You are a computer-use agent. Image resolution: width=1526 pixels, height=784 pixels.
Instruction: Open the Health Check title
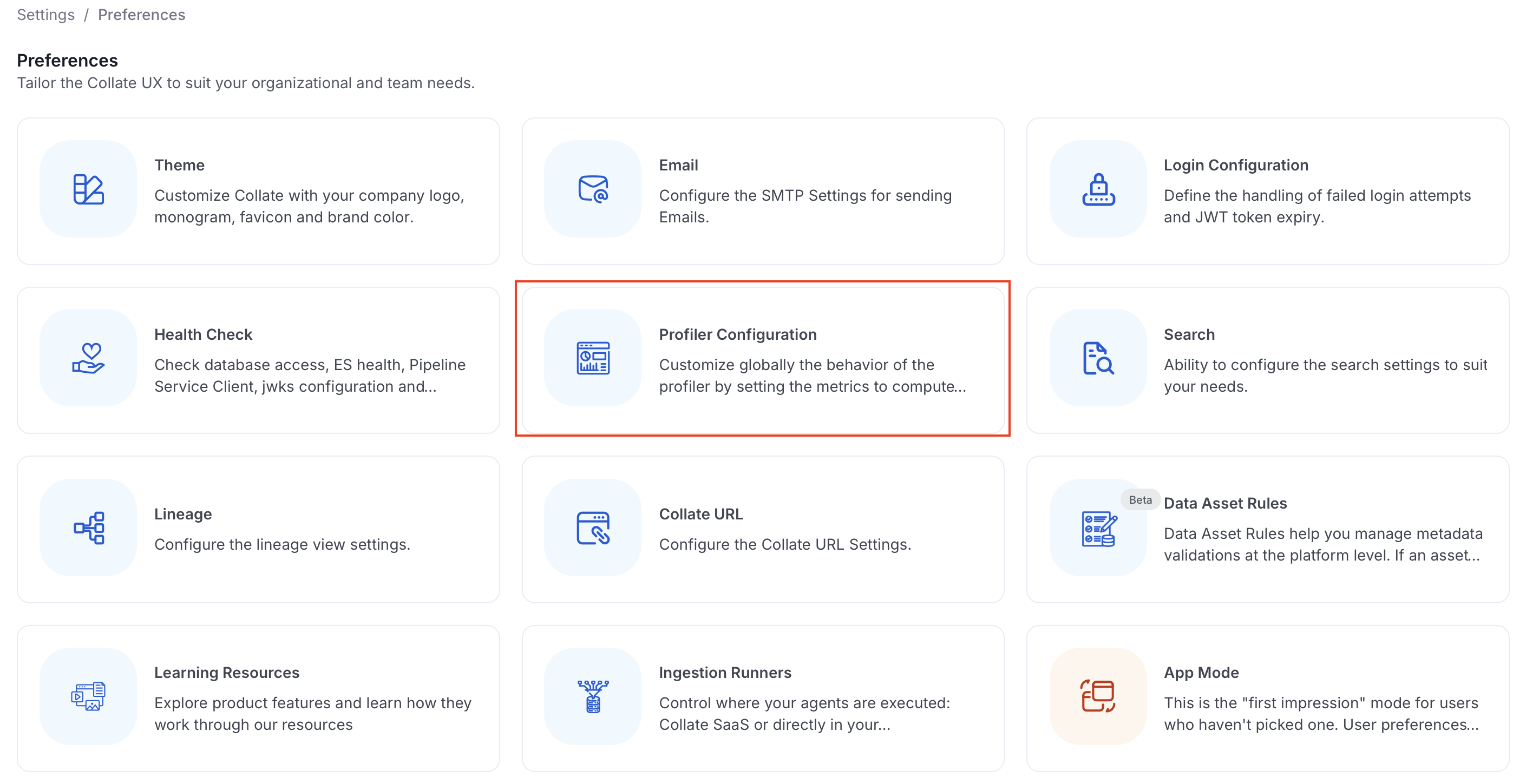tap(203, 334)
